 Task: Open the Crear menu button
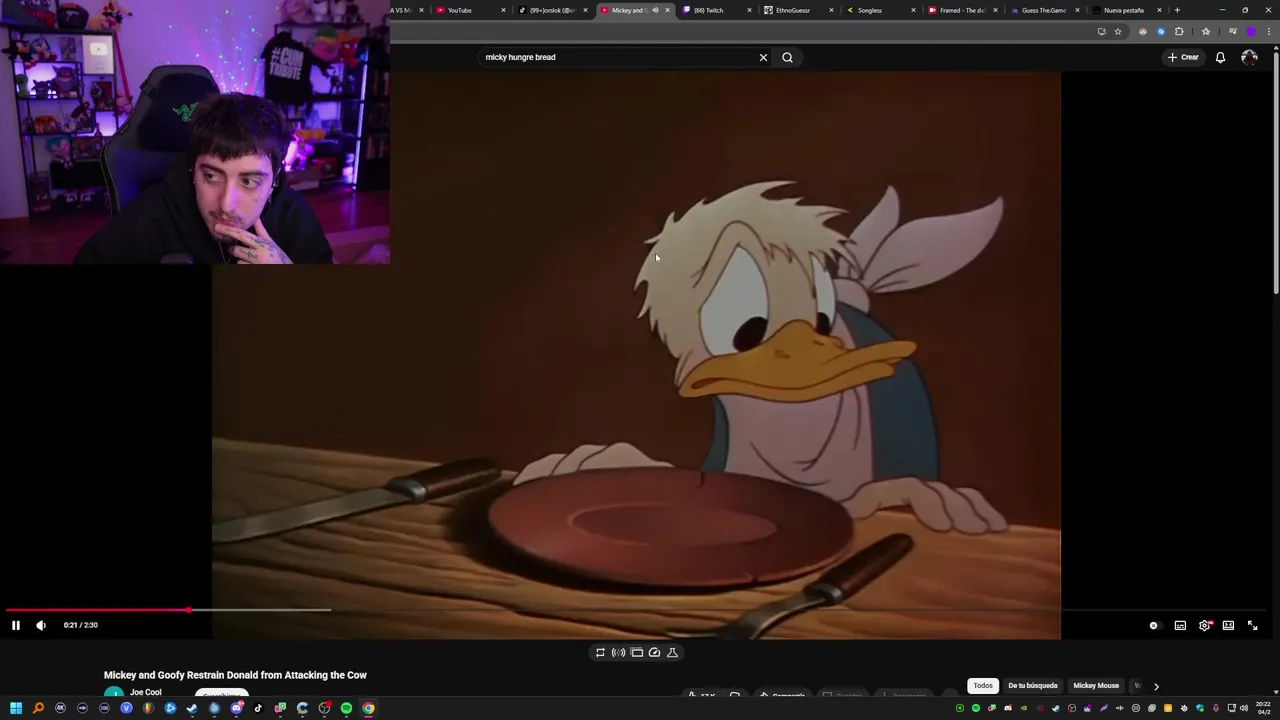coord(1183,57)
